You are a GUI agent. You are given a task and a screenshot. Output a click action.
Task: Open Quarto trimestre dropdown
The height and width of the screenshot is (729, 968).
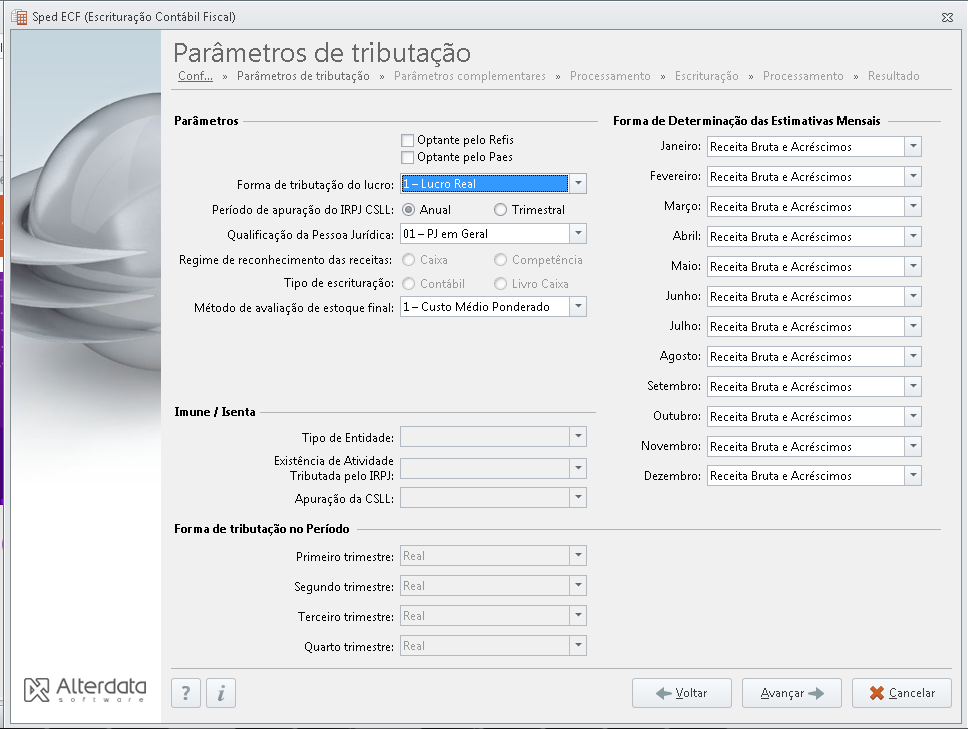pyautogui.click(x=578, y=646)
